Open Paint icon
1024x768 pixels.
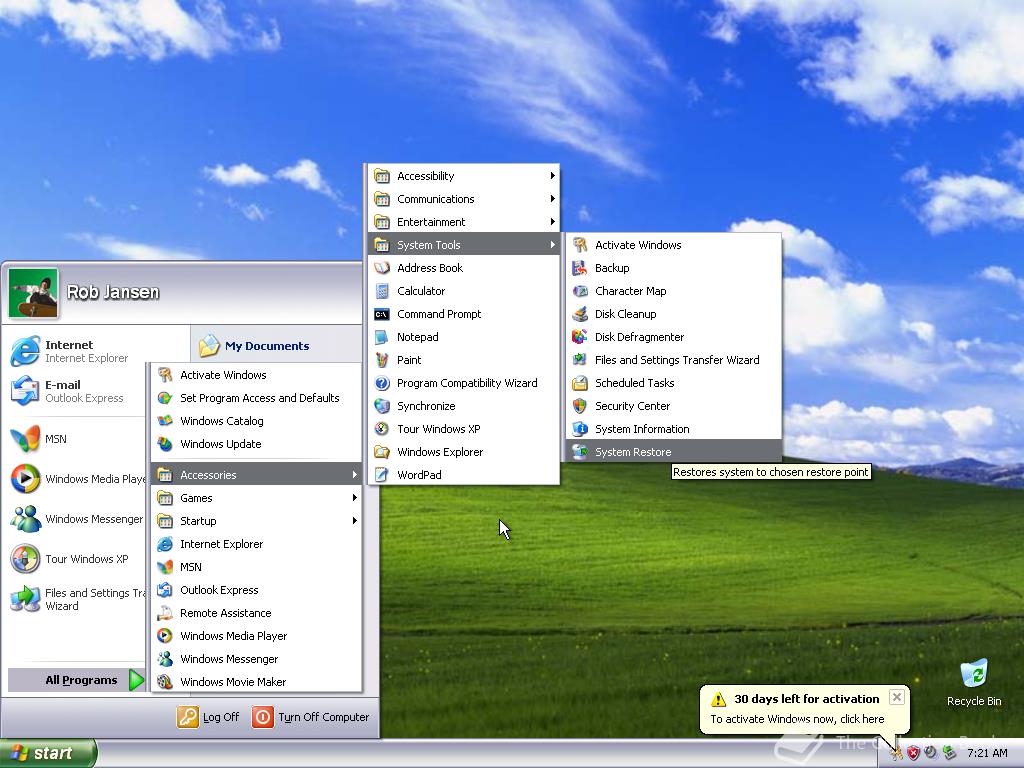[x=381, y=360]
